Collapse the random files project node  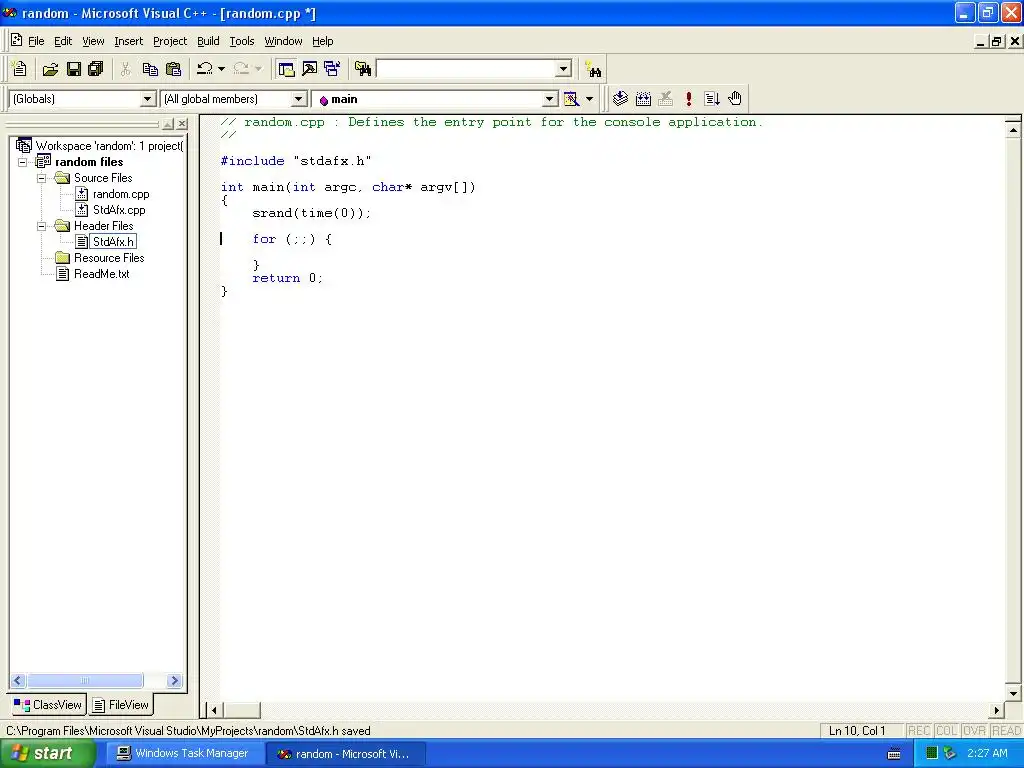point(23,162)
